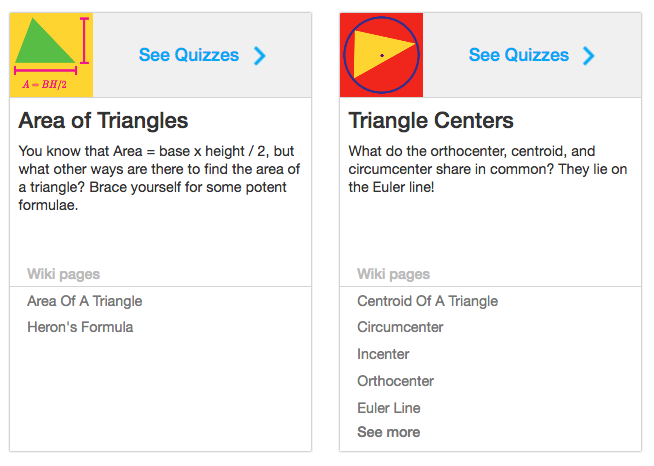Open the Area of Triangles green triangle thumbnail
654x466 pixels.
coord(51,55)
